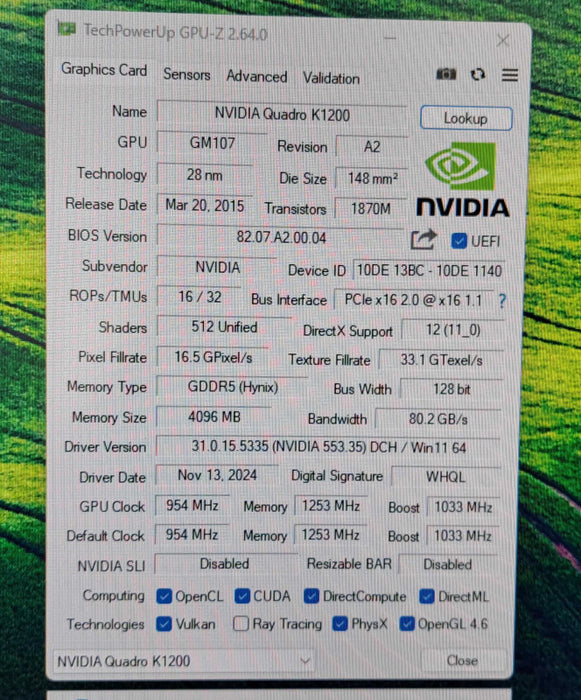Viewport: 581px width, 700px height.
Task: Click the Pixel Fillrate field 16.5 GPixel/s
Action: coord(213,358)
